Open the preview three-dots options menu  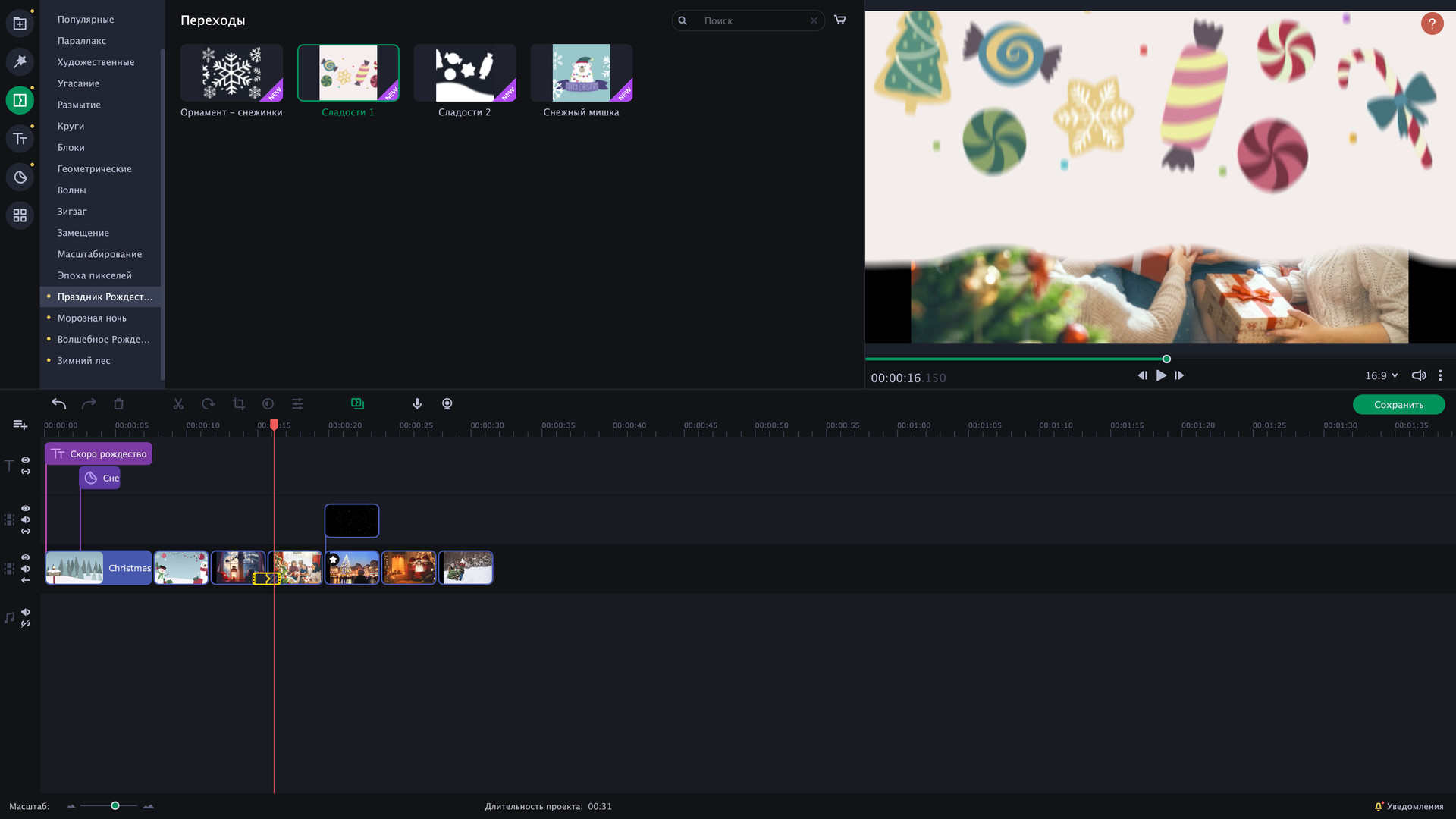(x=1440, y=375)
